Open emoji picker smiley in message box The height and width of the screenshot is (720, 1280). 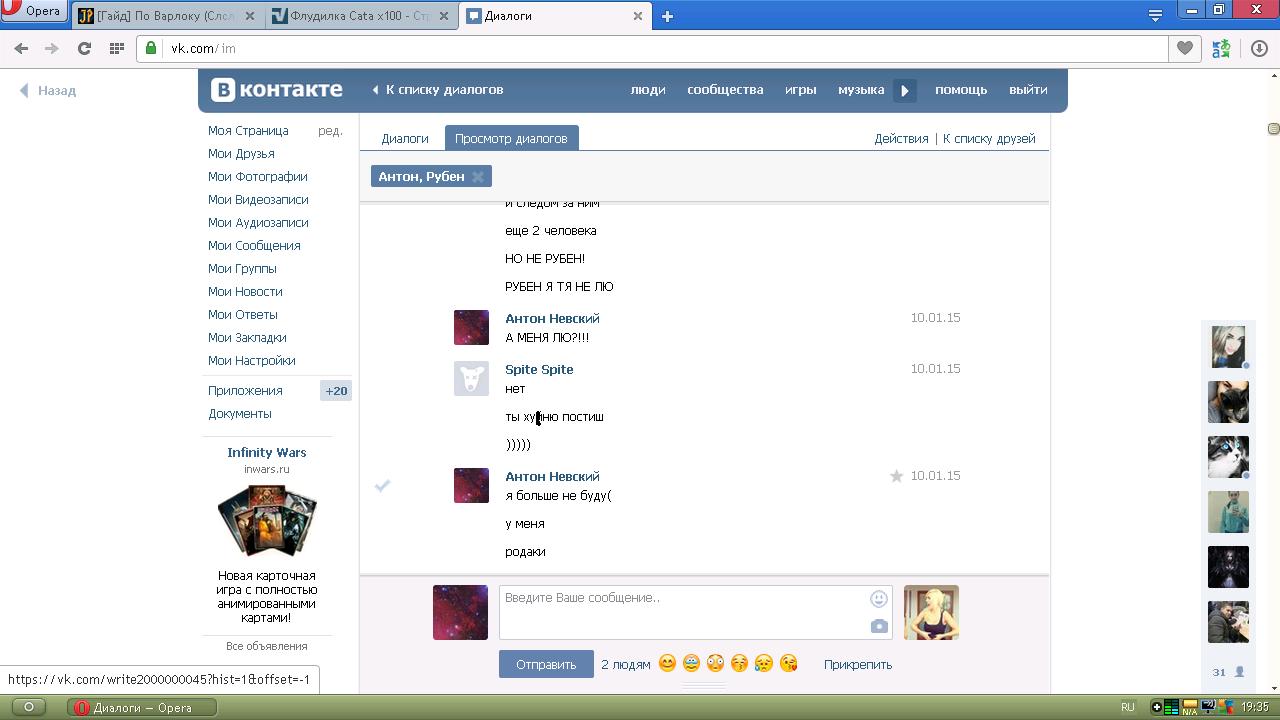click(x=879, y=599)
